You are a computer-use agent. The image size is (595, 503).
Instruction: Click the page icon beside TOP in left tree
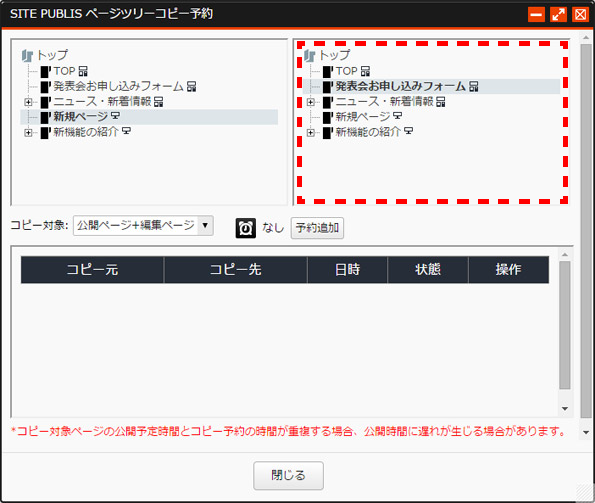pos(46,72)
